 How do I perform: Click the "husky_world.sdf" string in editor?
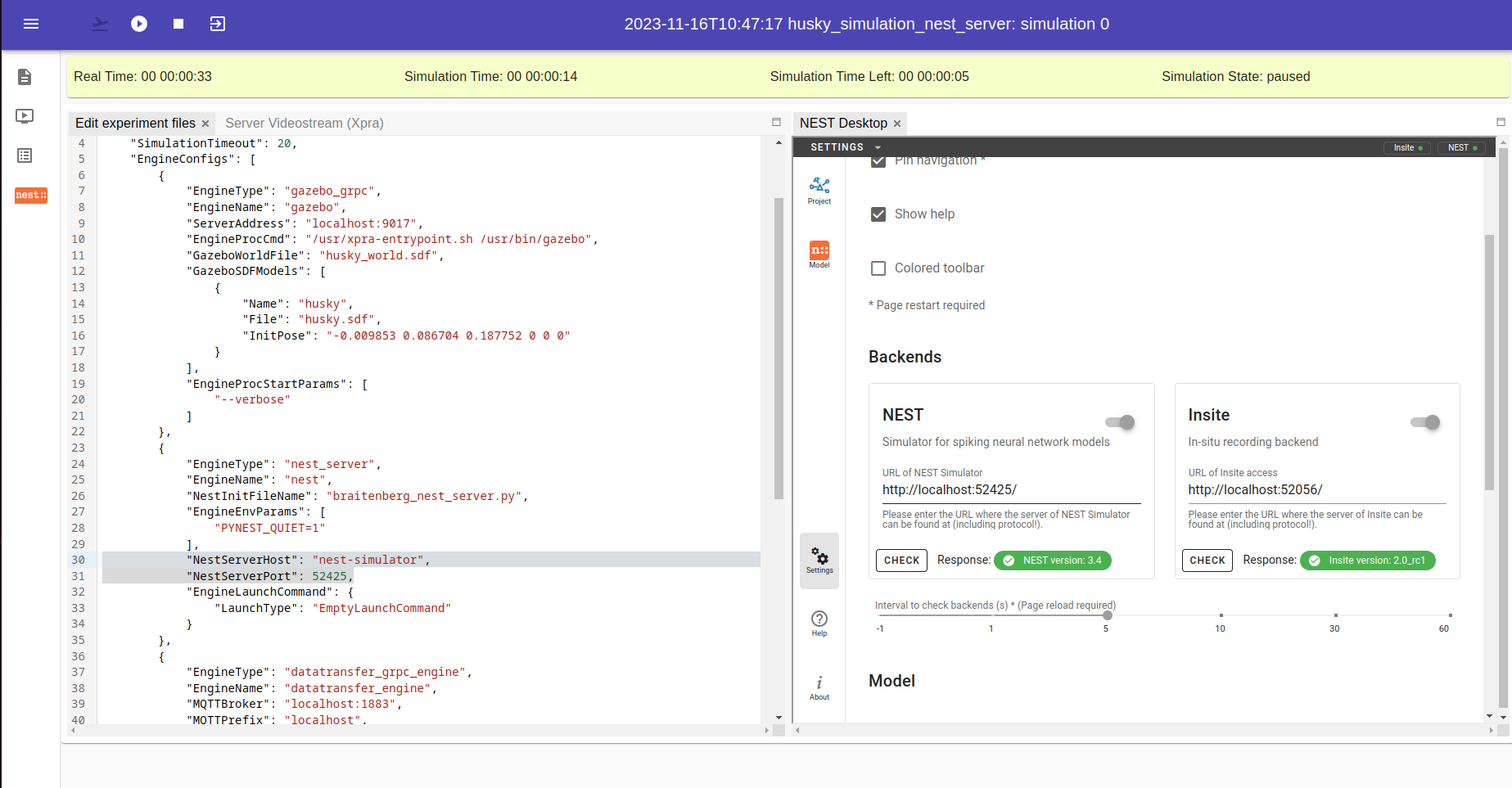[x=378, y=256]
